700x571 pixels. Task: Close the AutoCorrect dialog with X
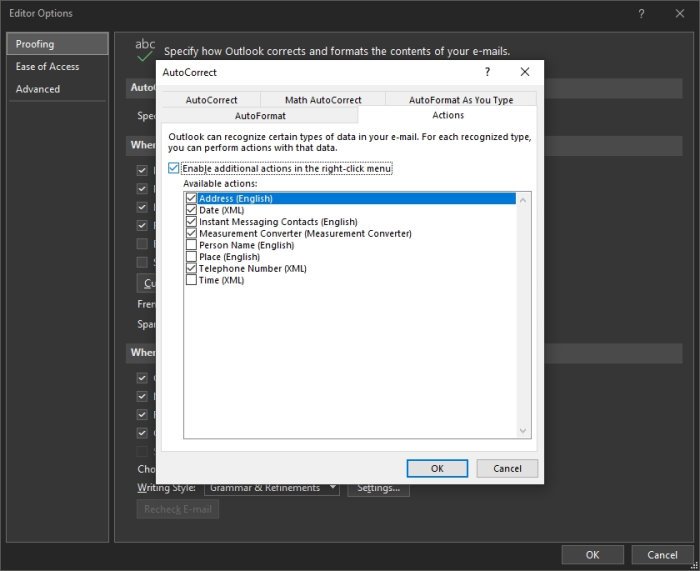tap(524, 73)
